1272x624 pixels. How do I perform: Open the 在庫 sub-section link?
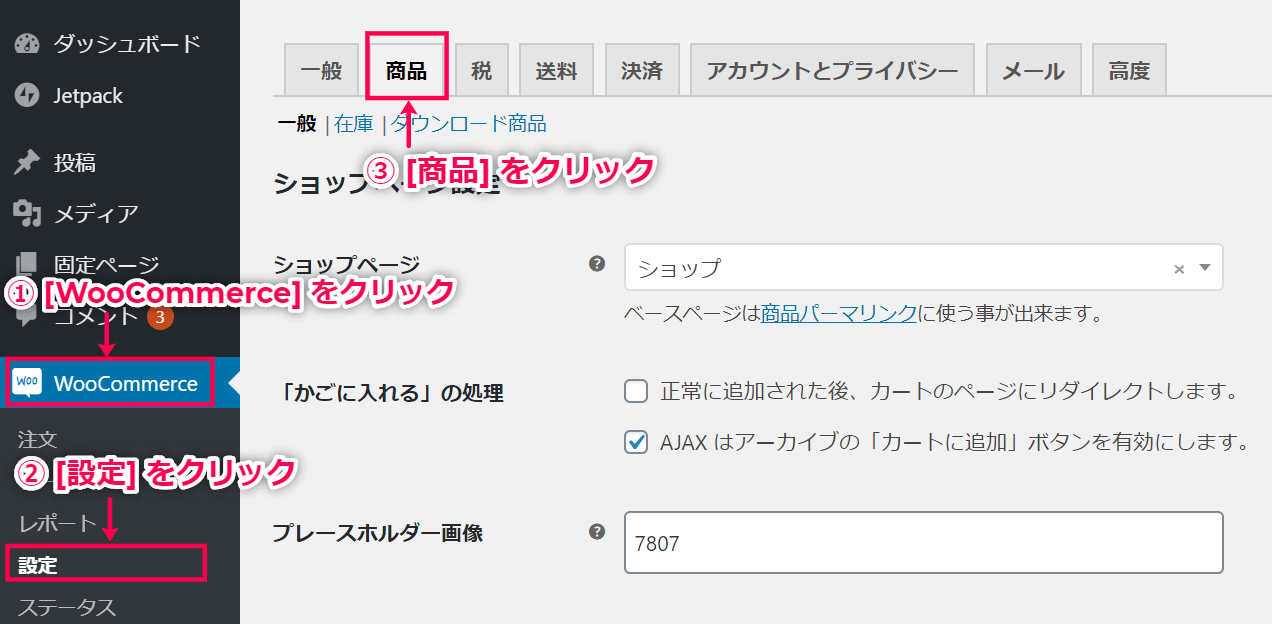(x=354, y=124)
